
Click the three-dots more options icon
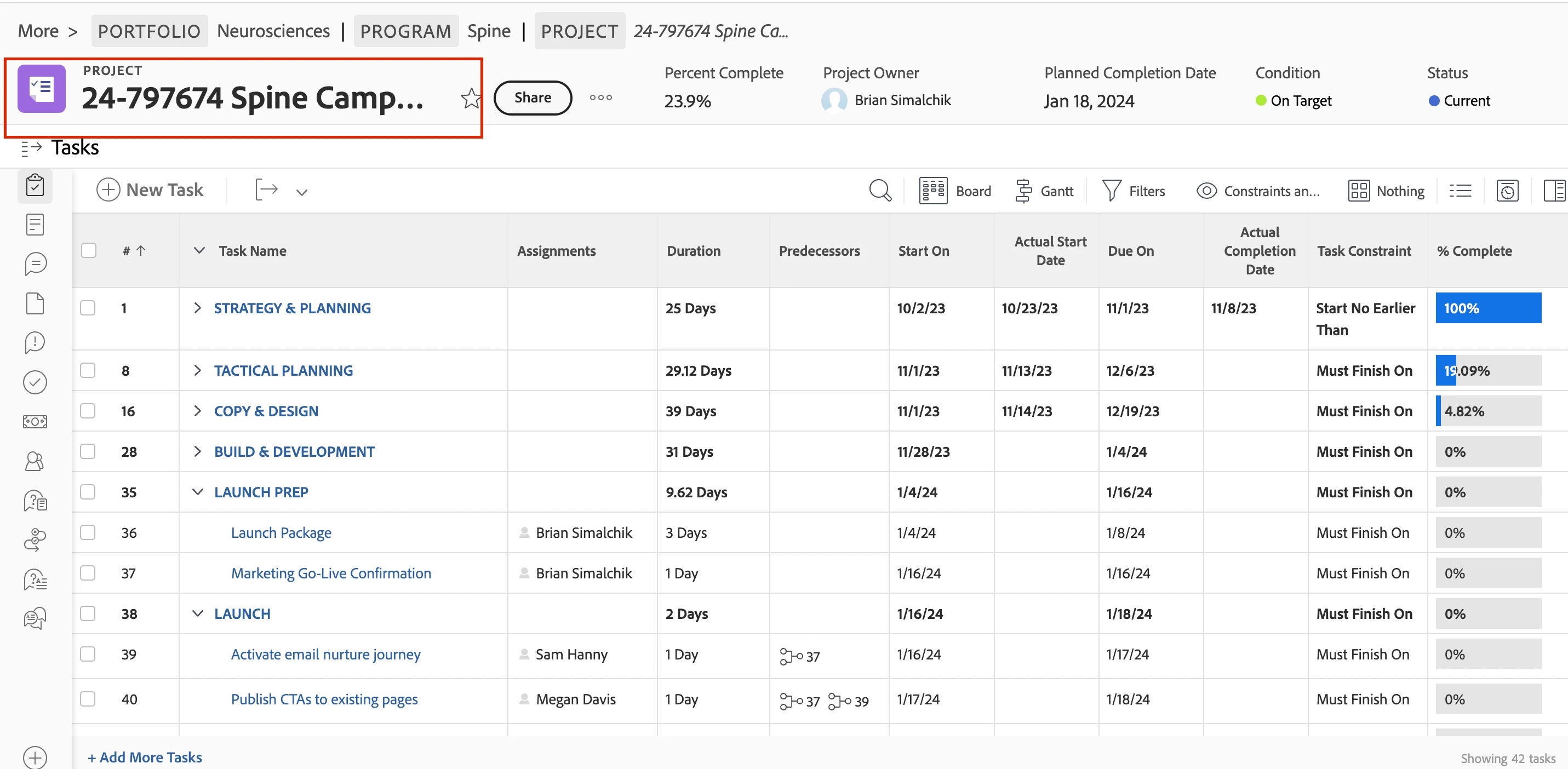point(600,97)
